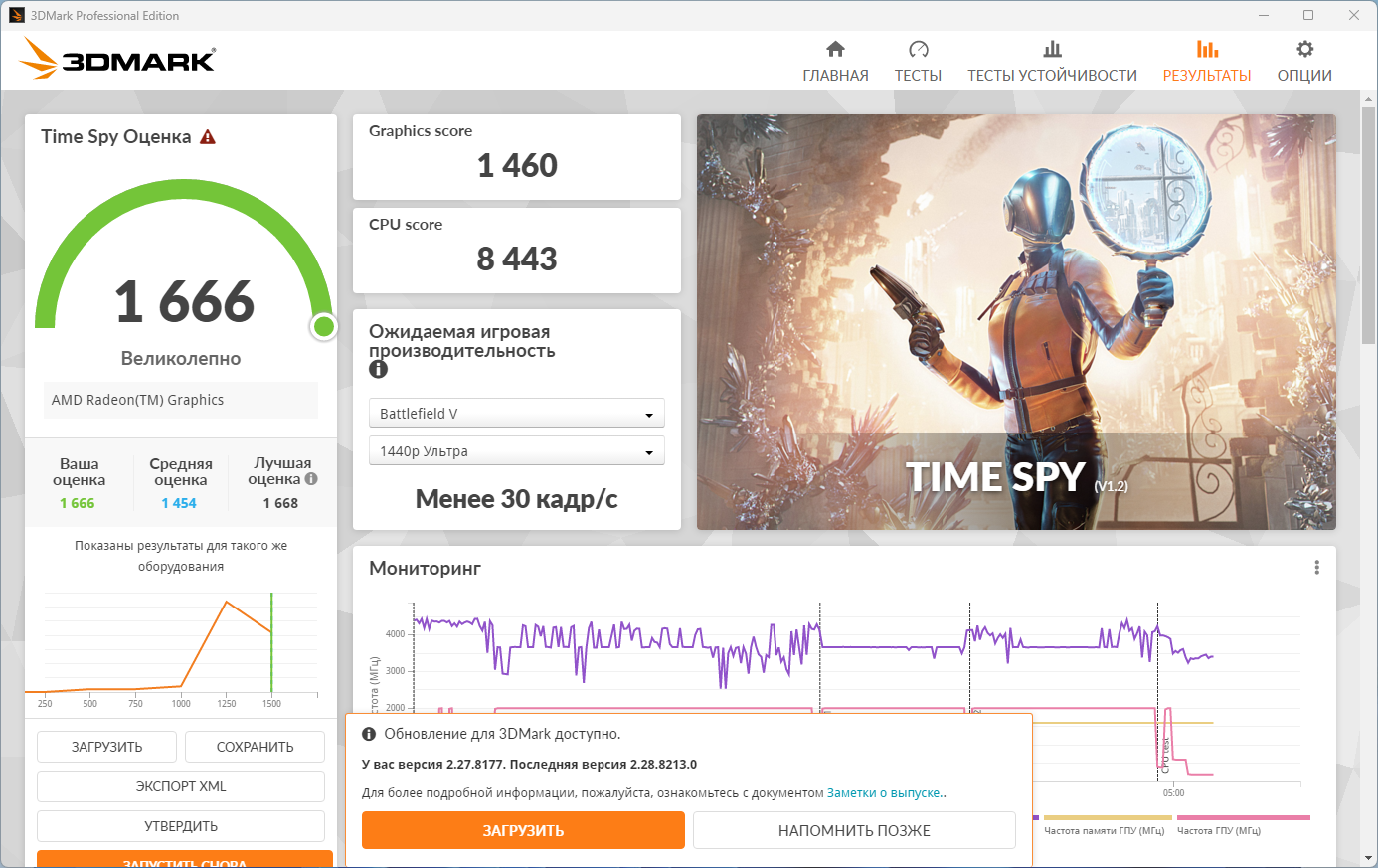Click the ЗАПУСТИТЬ СНОВА orange button
1378x868 pixels.
click(x=185, y=860)
